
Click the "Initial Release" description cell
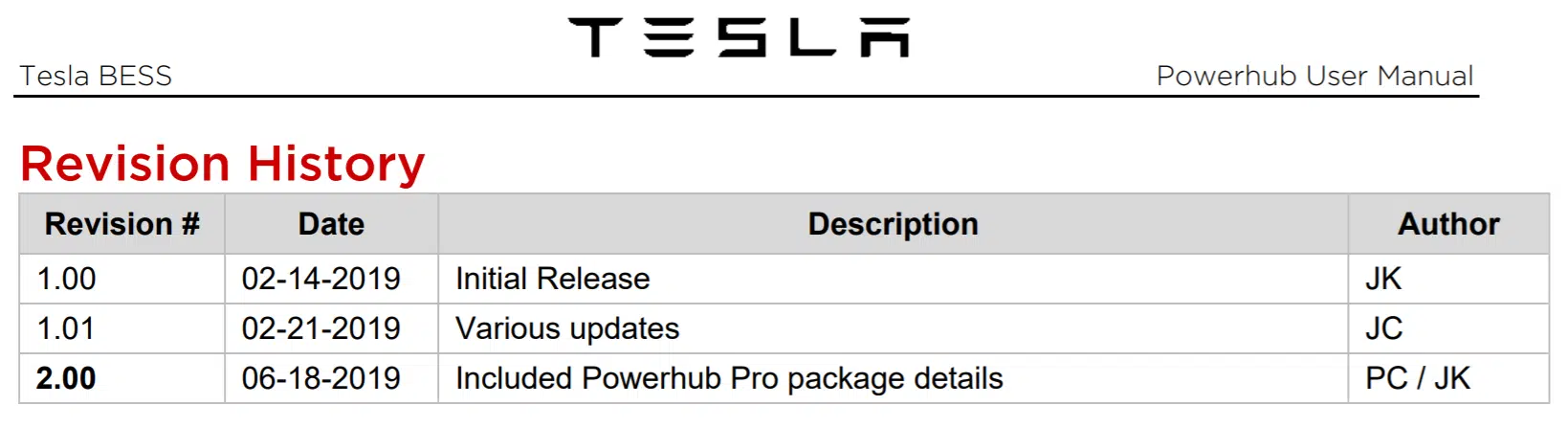(x=553, y=279)
